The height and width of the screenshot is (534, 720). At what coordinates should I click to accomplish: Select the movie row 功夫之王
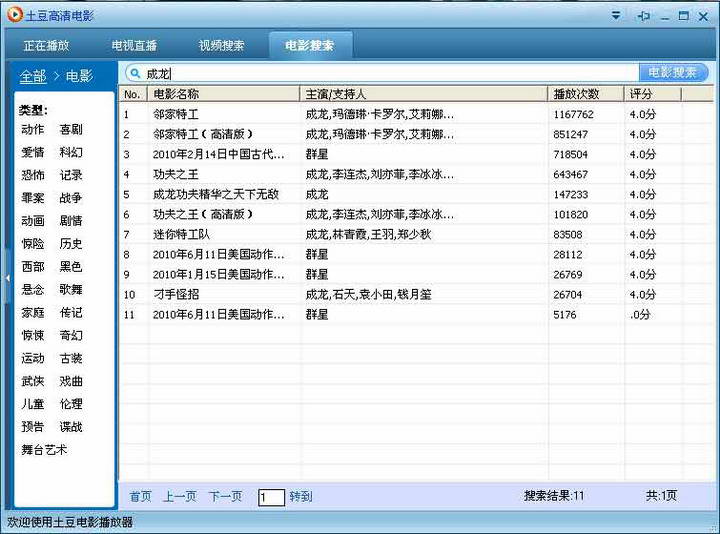pos(177,174)
